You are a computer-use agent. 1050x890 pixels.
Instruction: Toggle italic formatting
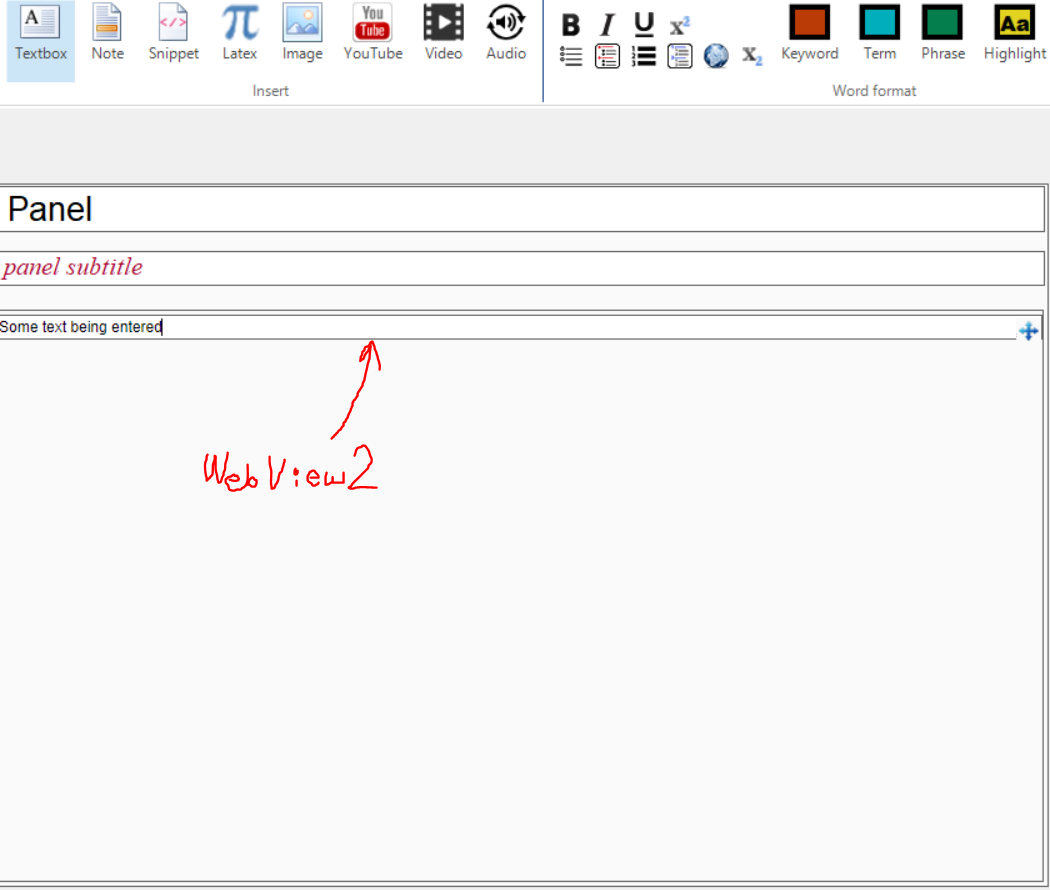point(606,25)
